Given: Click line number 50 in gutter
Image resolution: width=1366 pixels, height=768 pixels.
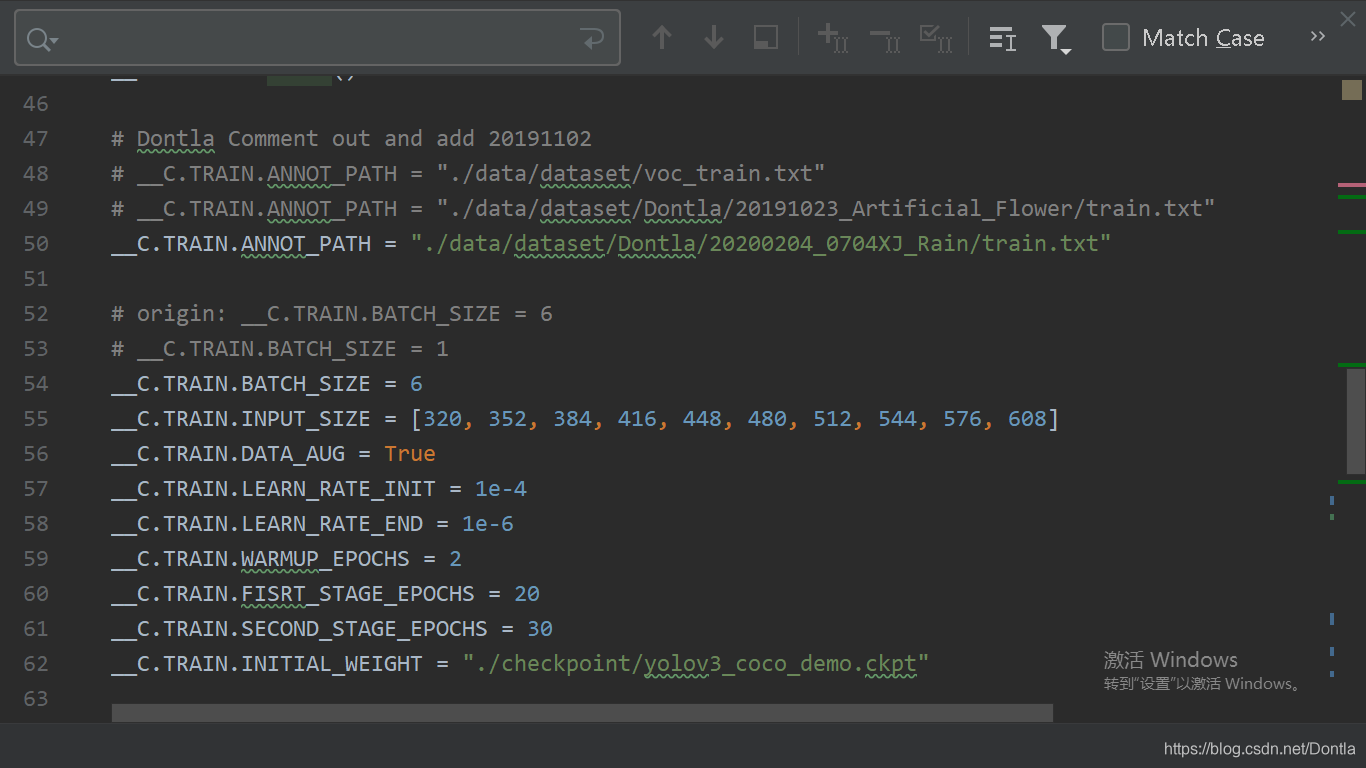Looking at the screenshot, I should point(36,243).
